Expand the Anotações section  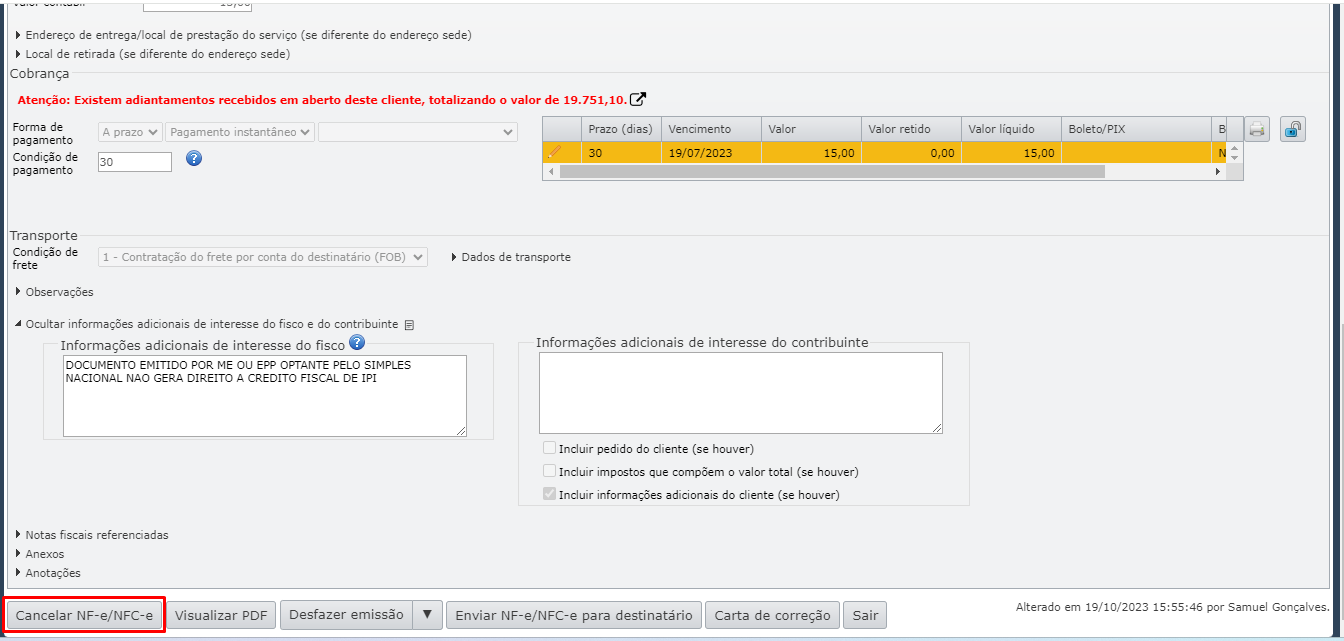pos(48,573)
